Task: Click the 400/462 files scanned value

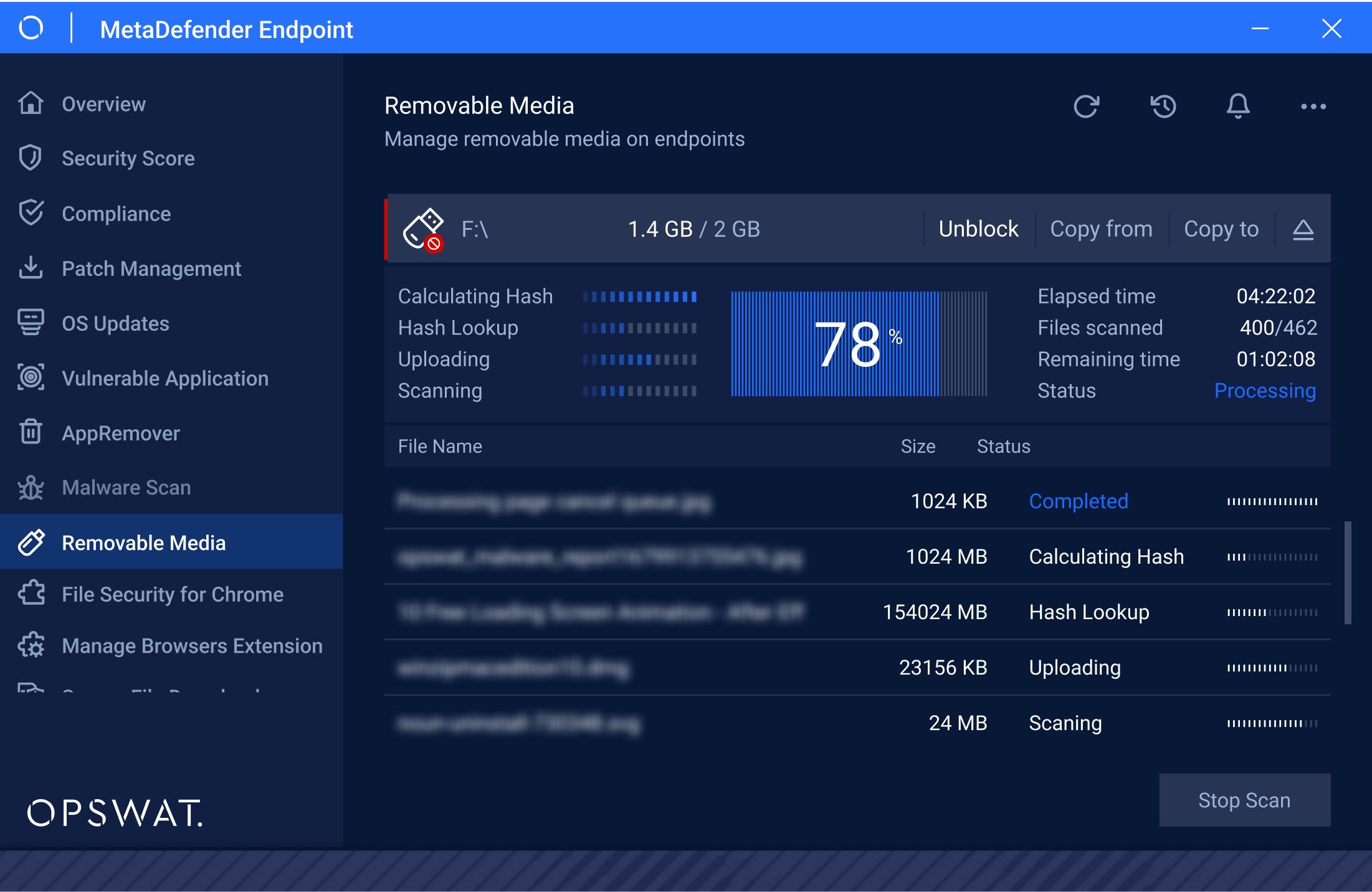Action: point(1279,328)
